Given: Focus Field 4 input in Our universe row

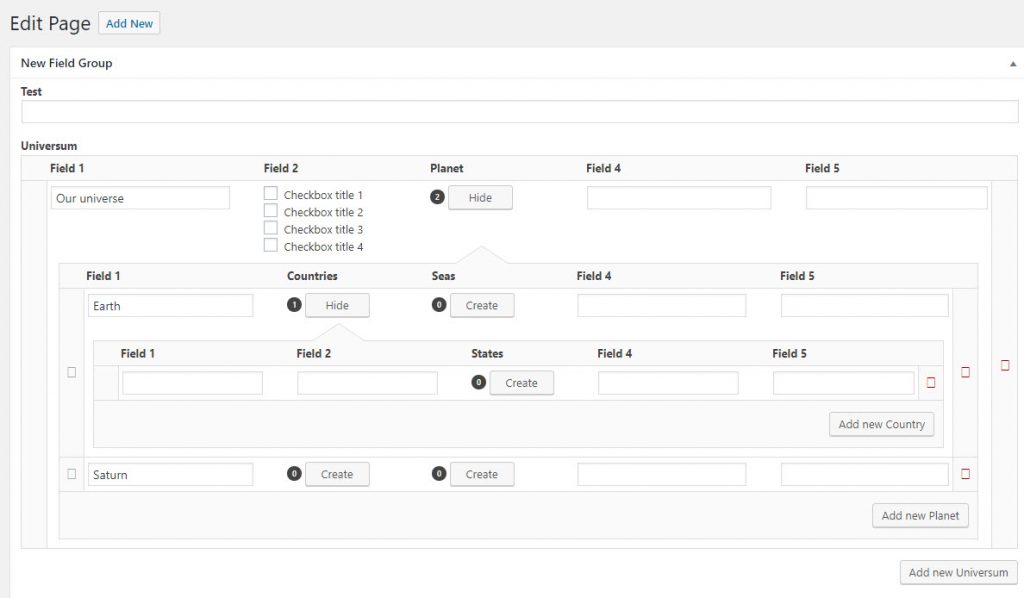Looking at the screenshot, I should tap(679, 198).
